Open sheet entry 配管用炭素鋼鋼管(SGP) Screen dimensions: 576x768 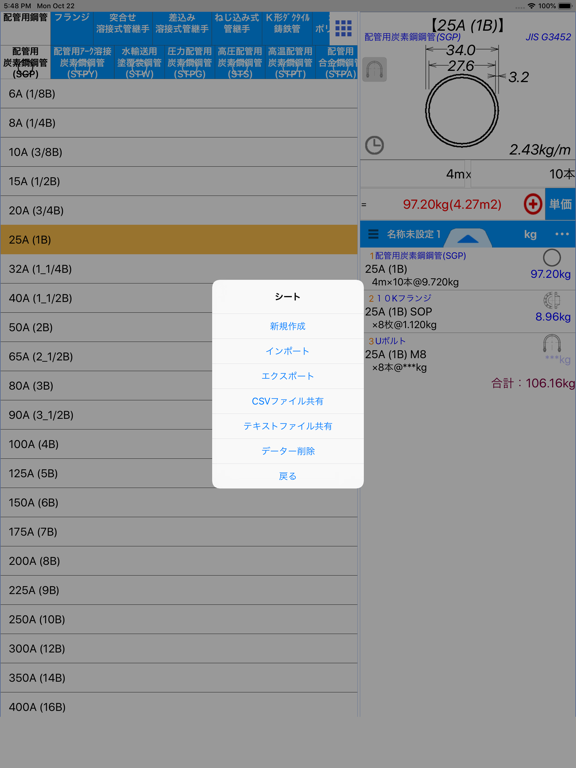[x=468, y=269]
